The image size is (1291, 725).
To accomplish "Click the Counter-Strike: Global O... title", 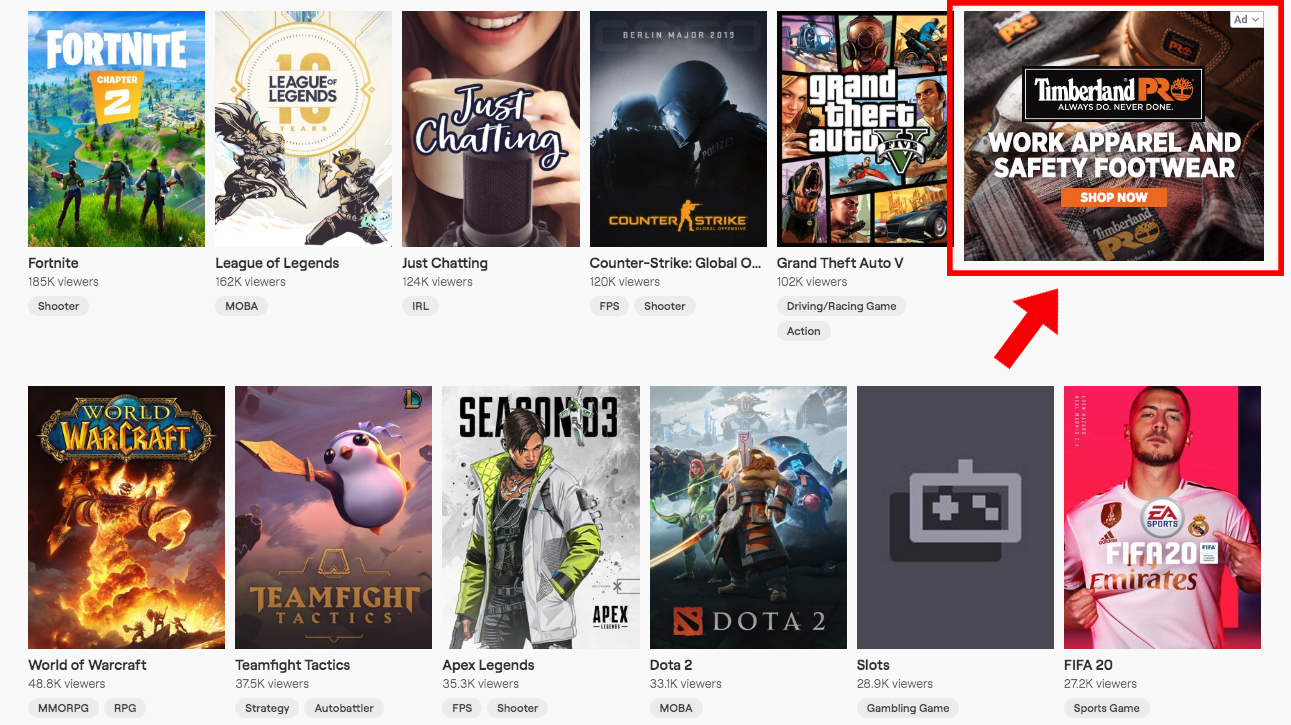I will 676,263.
